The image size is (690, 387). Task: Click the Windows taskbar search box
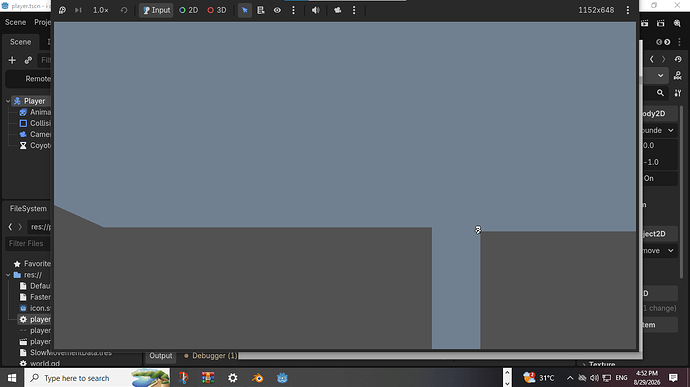[97, 378]
